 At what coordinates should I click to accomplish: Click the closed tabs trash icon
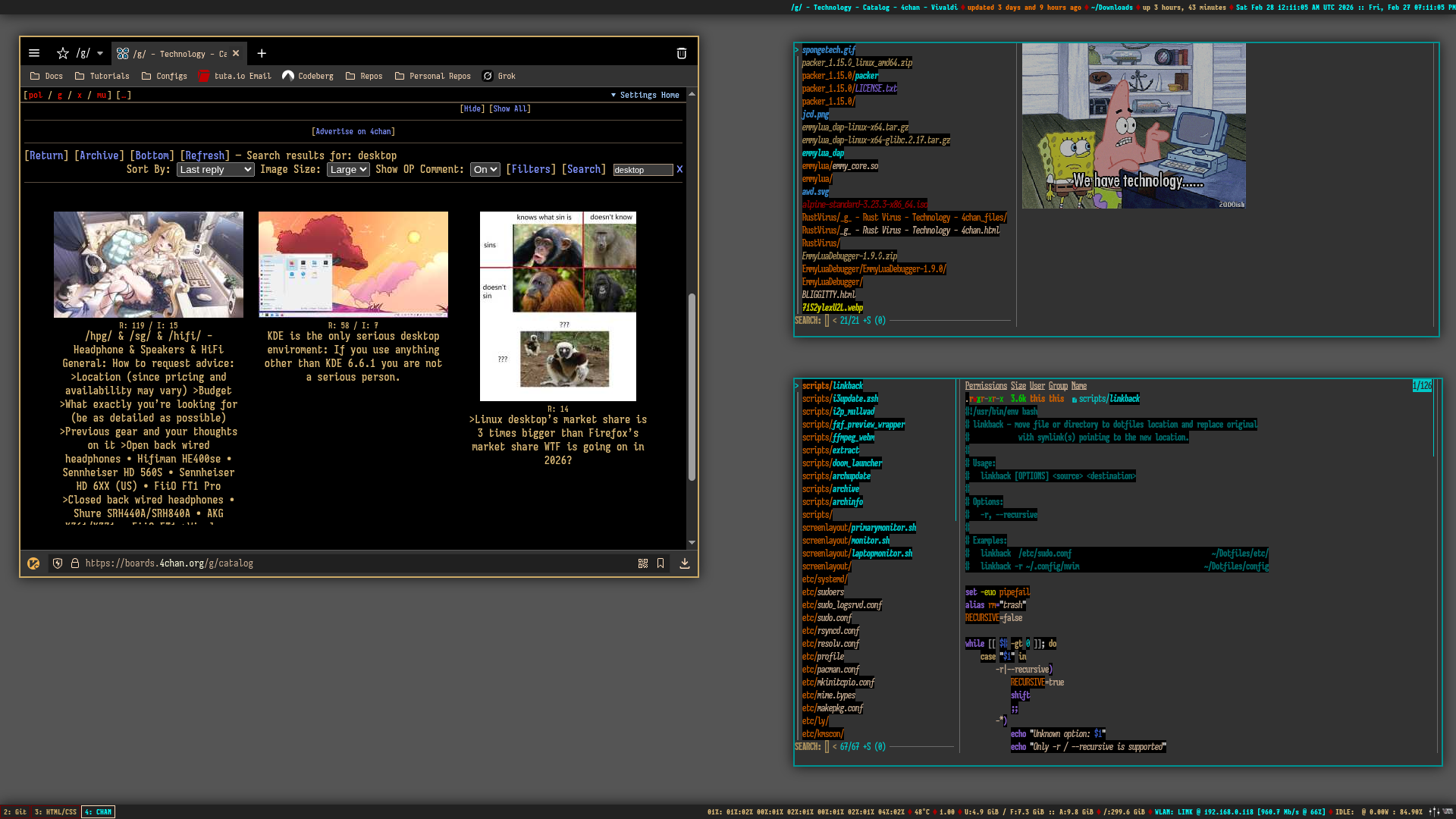(x=681, y=53)
